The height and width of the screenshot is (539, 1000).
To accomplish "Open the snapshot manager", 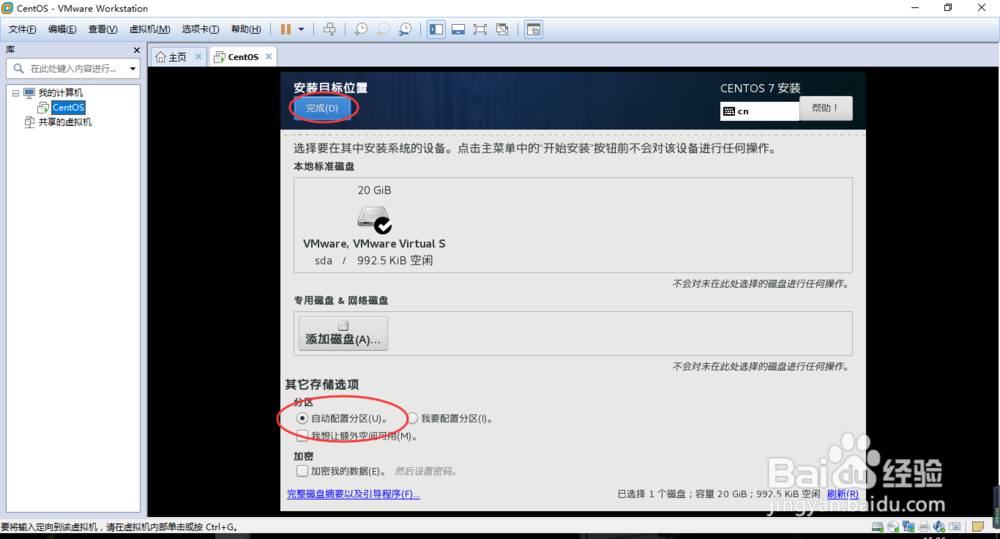I will click(405, 29).
